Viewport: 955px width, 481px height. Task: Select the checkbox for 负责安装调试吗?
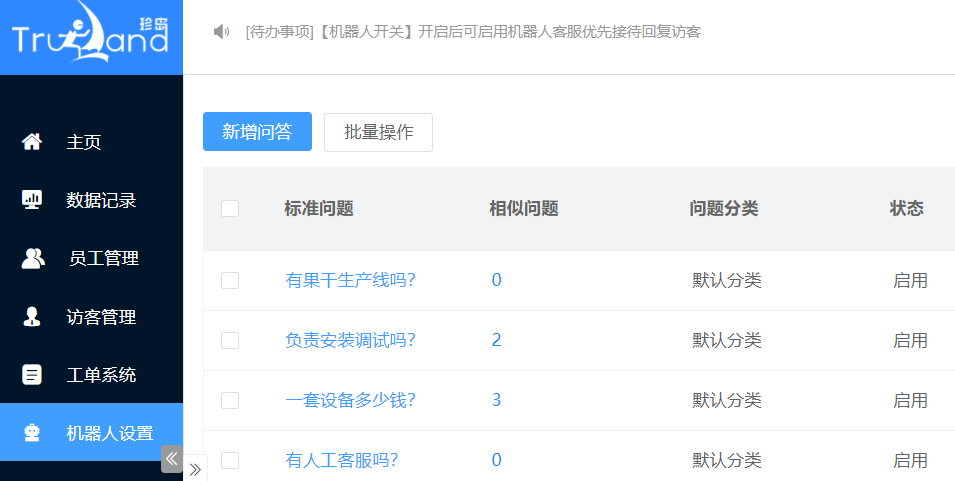coord(230,340)
